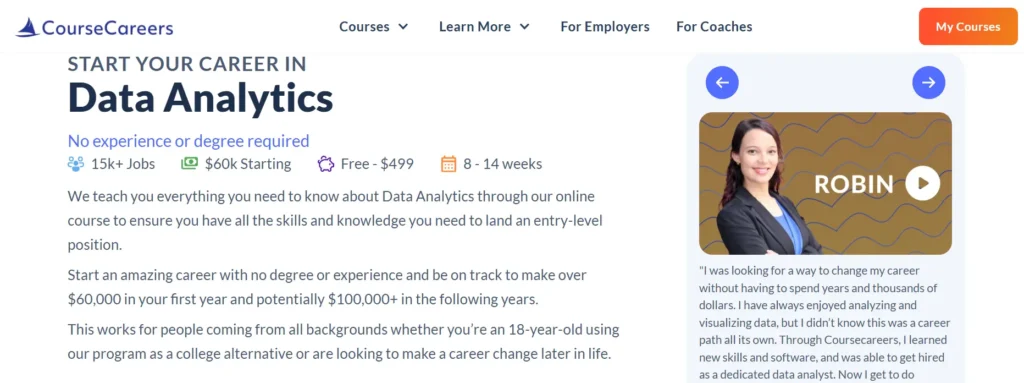Click the orange My Courses button
The image size is (1024, 383).
click(968, 27)
